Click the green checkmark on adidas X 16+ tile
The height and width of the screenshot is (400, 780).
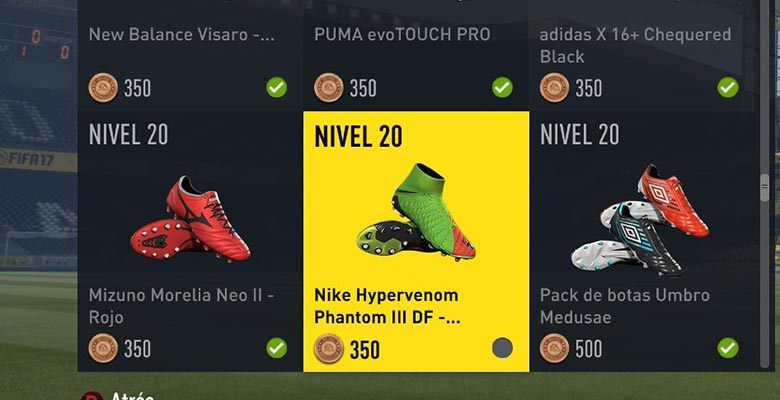tap(728, 88)
